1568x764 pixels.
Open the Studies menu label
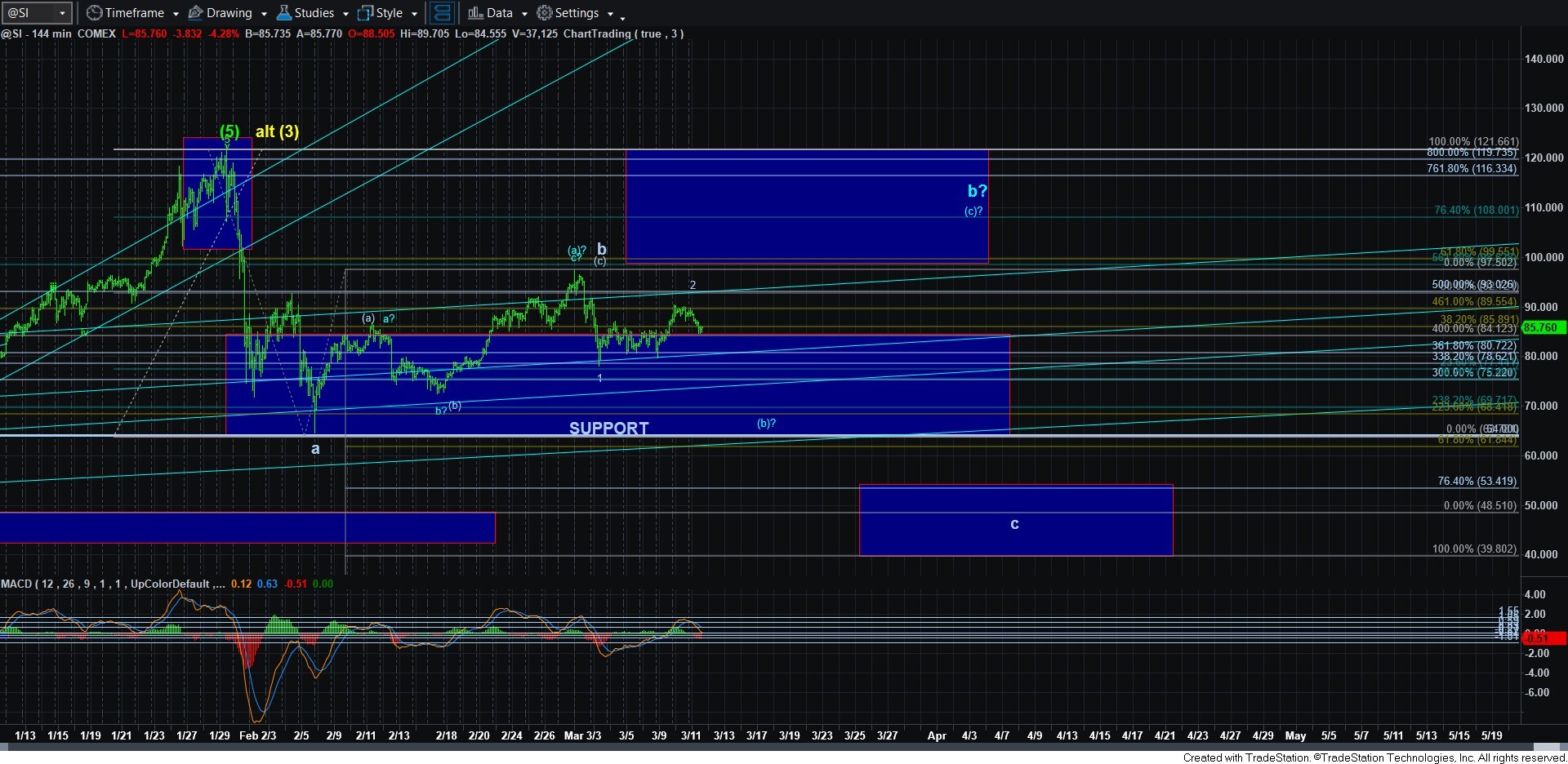(314, 13)
